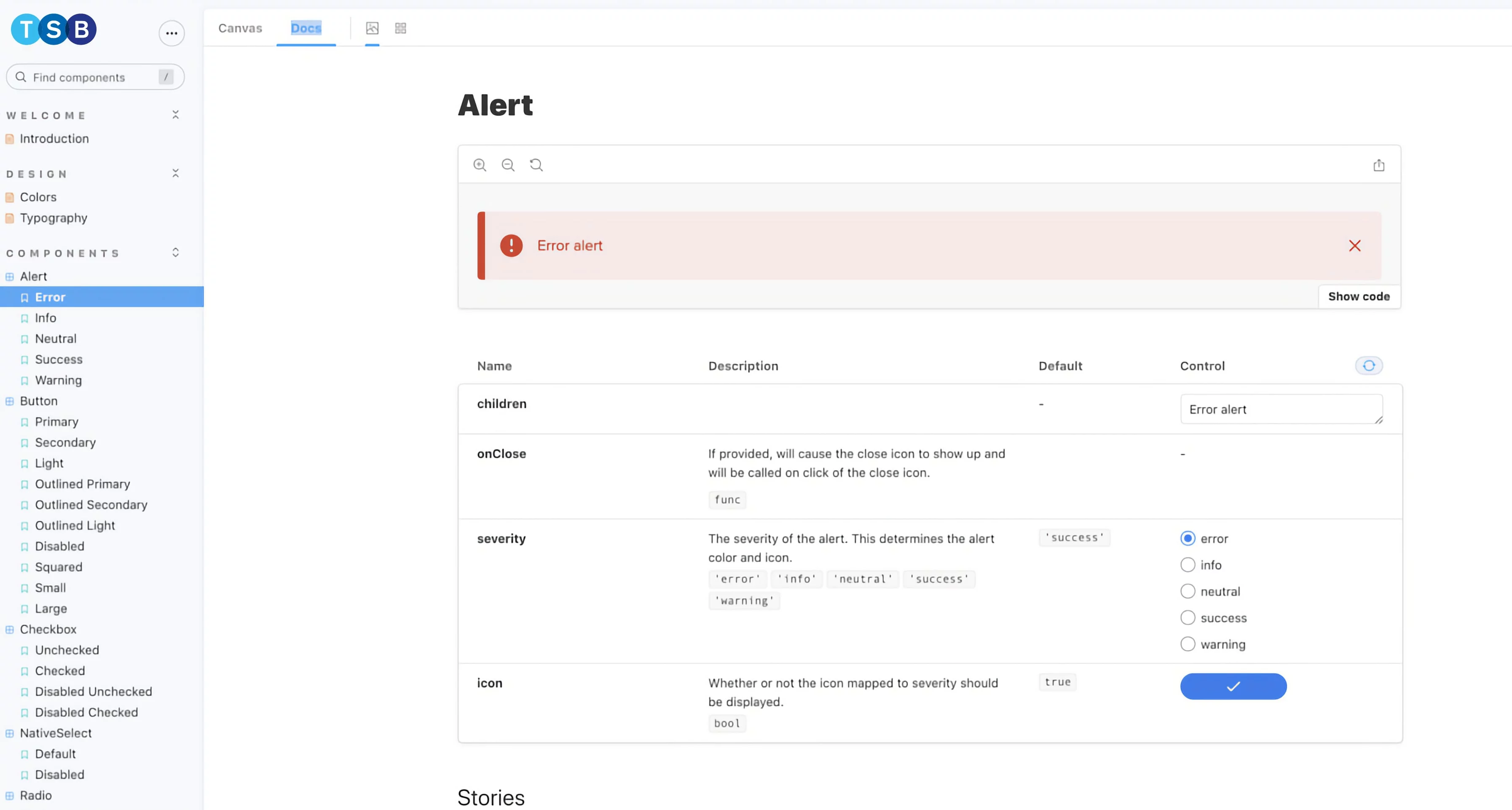Choose the neutral severity option
The height and width of the screenshot is (810, 1512).
coord(1188,592)
